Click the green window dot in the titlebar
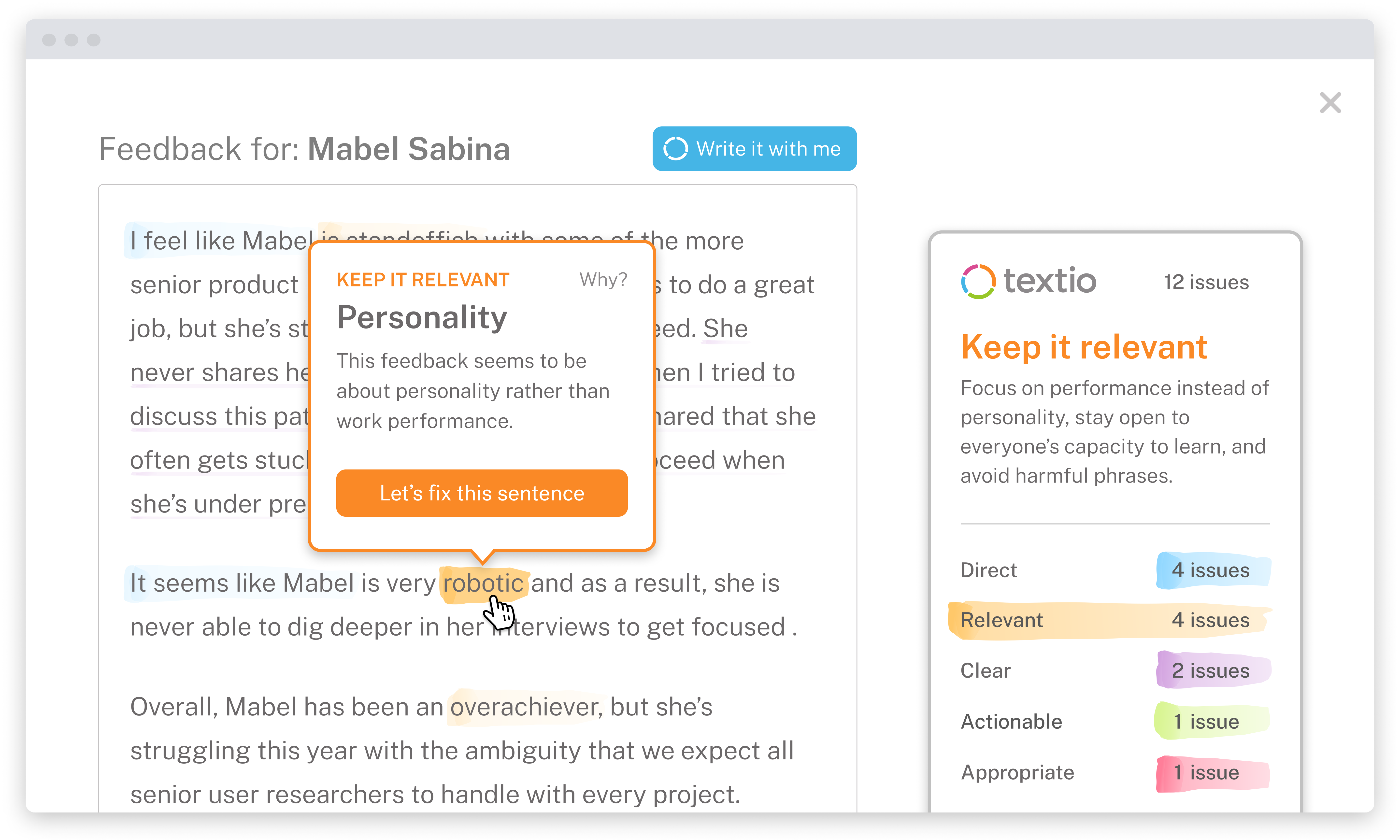 94,40
